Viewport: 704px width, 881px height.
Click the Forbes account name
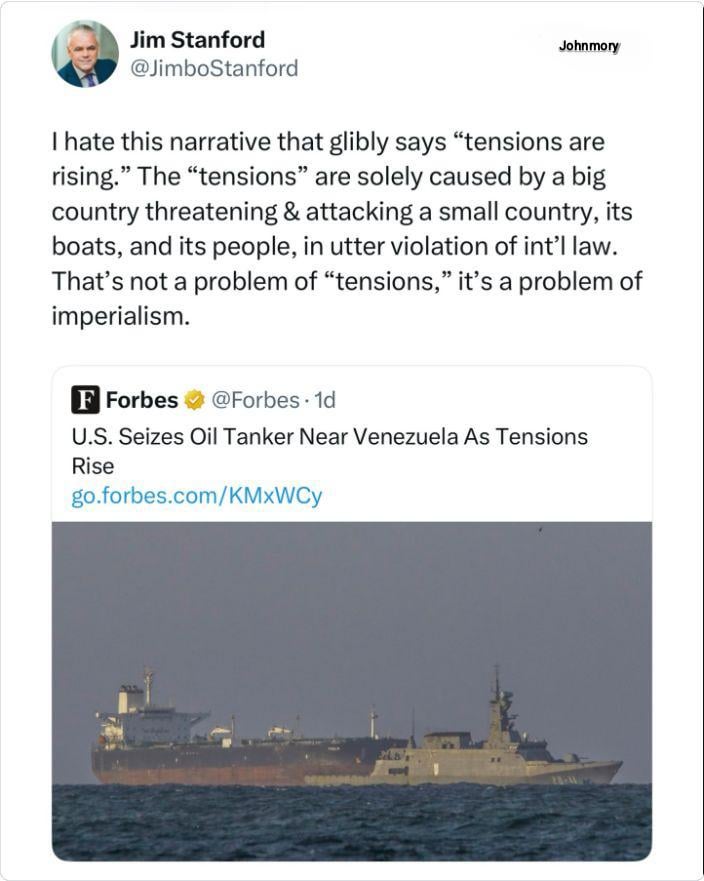(142, 401)
